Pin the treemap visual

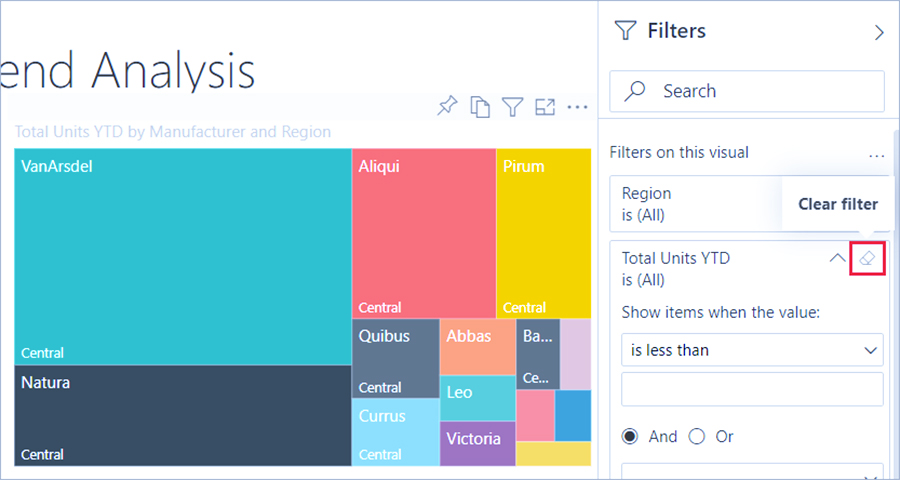point(448,106)
